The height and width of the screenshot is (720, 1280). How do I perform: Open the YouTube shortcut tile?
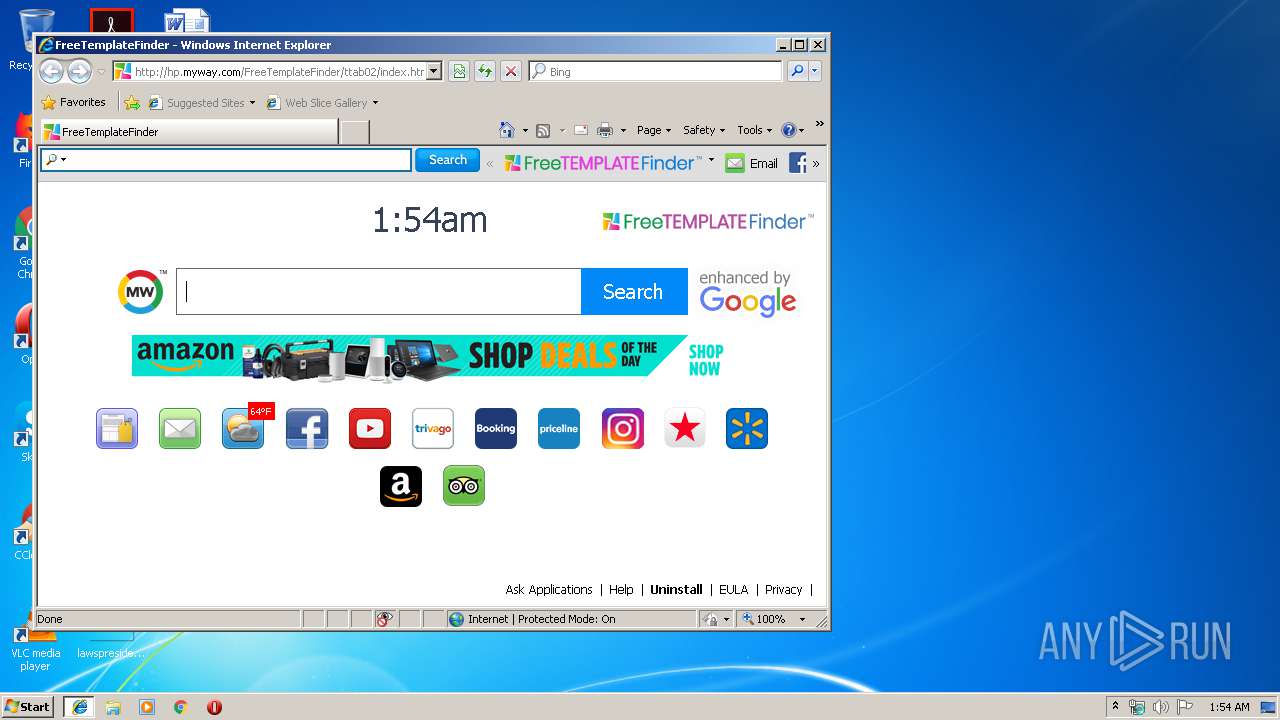pyautogui.click(x=370, y=429)
